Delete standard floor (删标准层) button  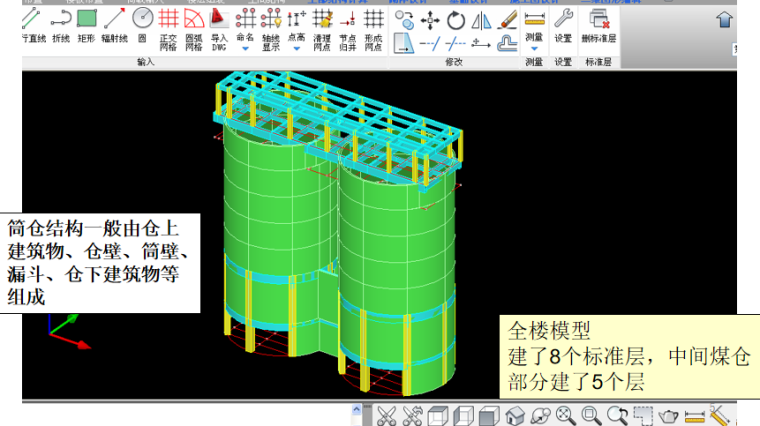(600, 25)
